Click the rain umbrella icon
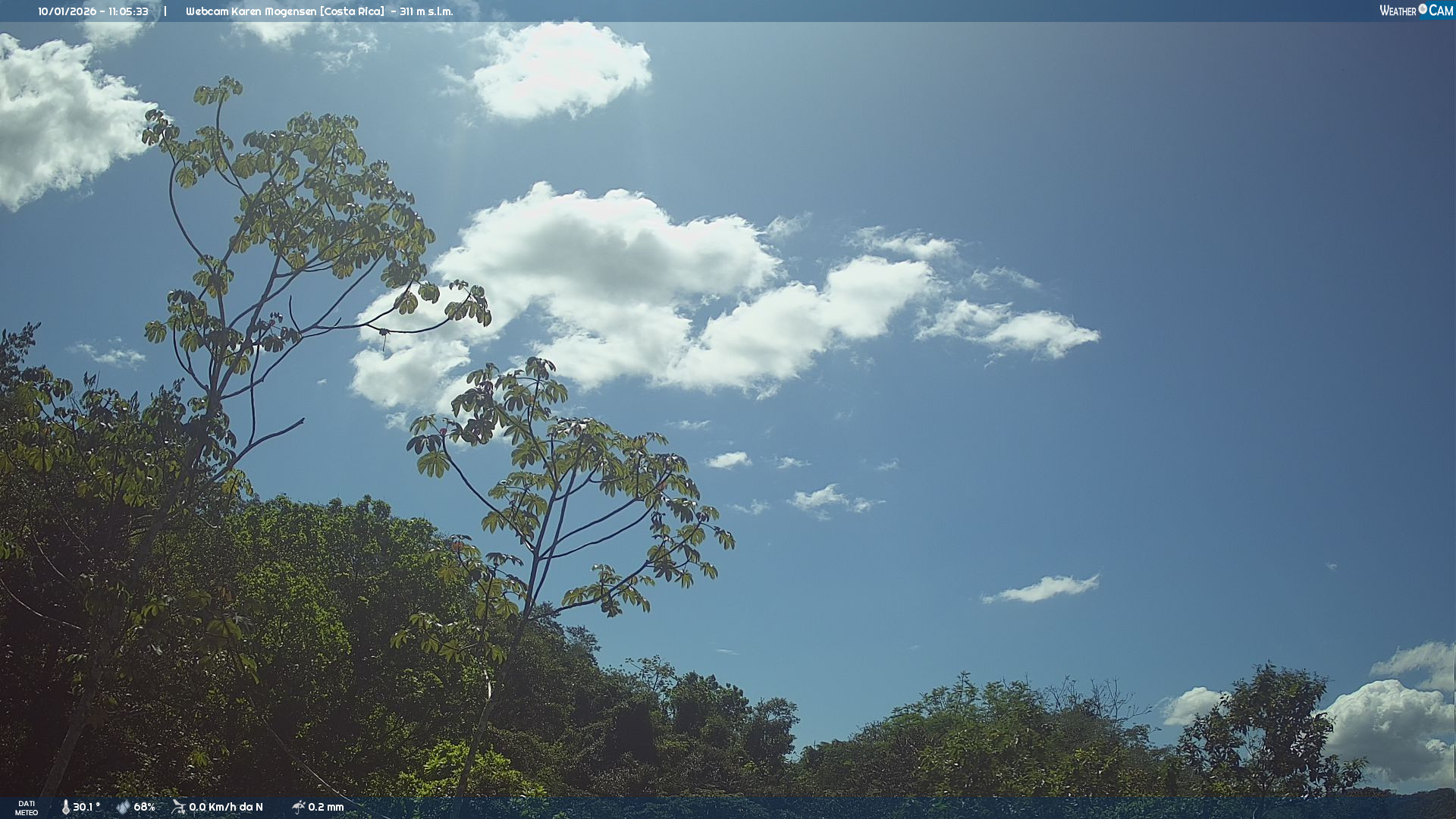The image size is (1456, 819). click(298, 807)
